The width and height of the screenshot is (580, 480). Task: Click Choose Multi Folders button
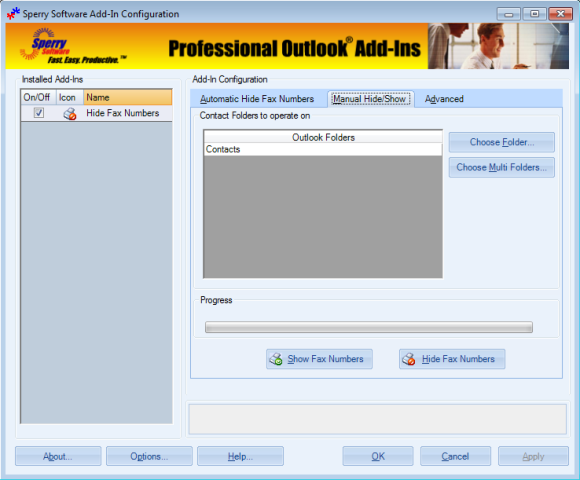(502, 168)
